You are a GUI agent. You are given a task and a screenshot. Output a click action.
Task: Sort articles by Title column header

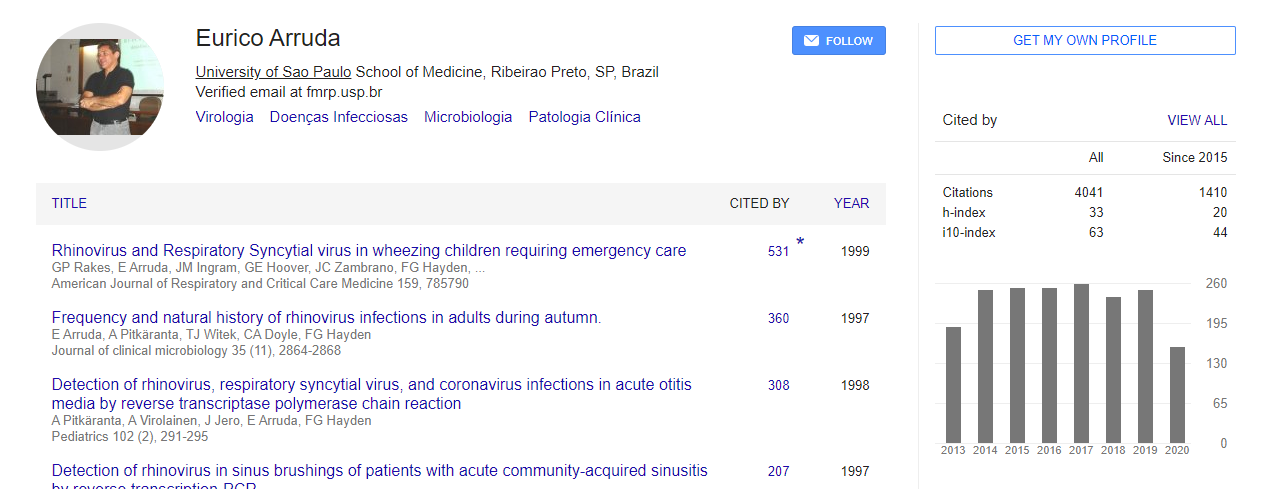[x=69, y=203]
